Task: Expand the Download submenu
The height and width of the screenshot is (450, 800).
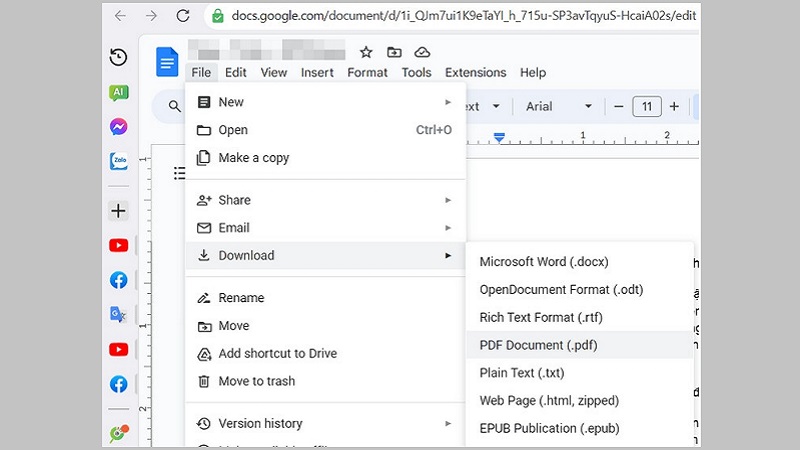Action: pos(326,255)
